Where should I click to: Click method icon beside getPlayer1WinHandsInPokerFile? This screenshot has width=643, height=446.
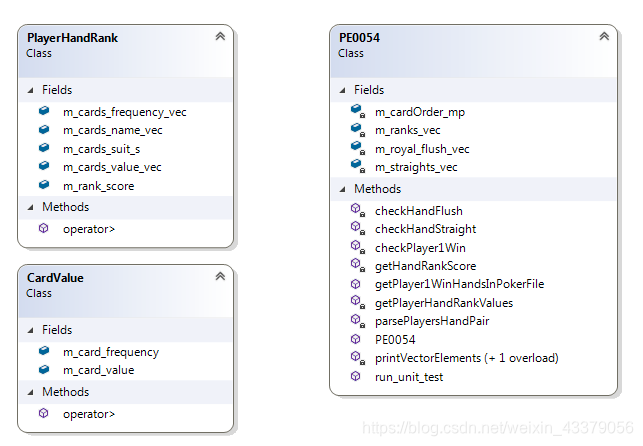(356, 284)
